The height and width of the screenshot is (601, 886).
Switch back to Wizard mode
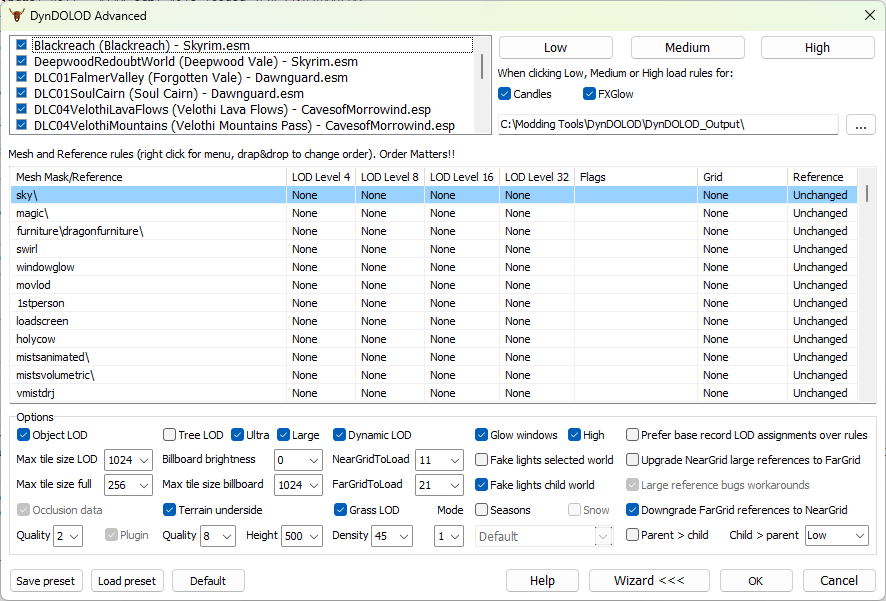coord(649,581)
